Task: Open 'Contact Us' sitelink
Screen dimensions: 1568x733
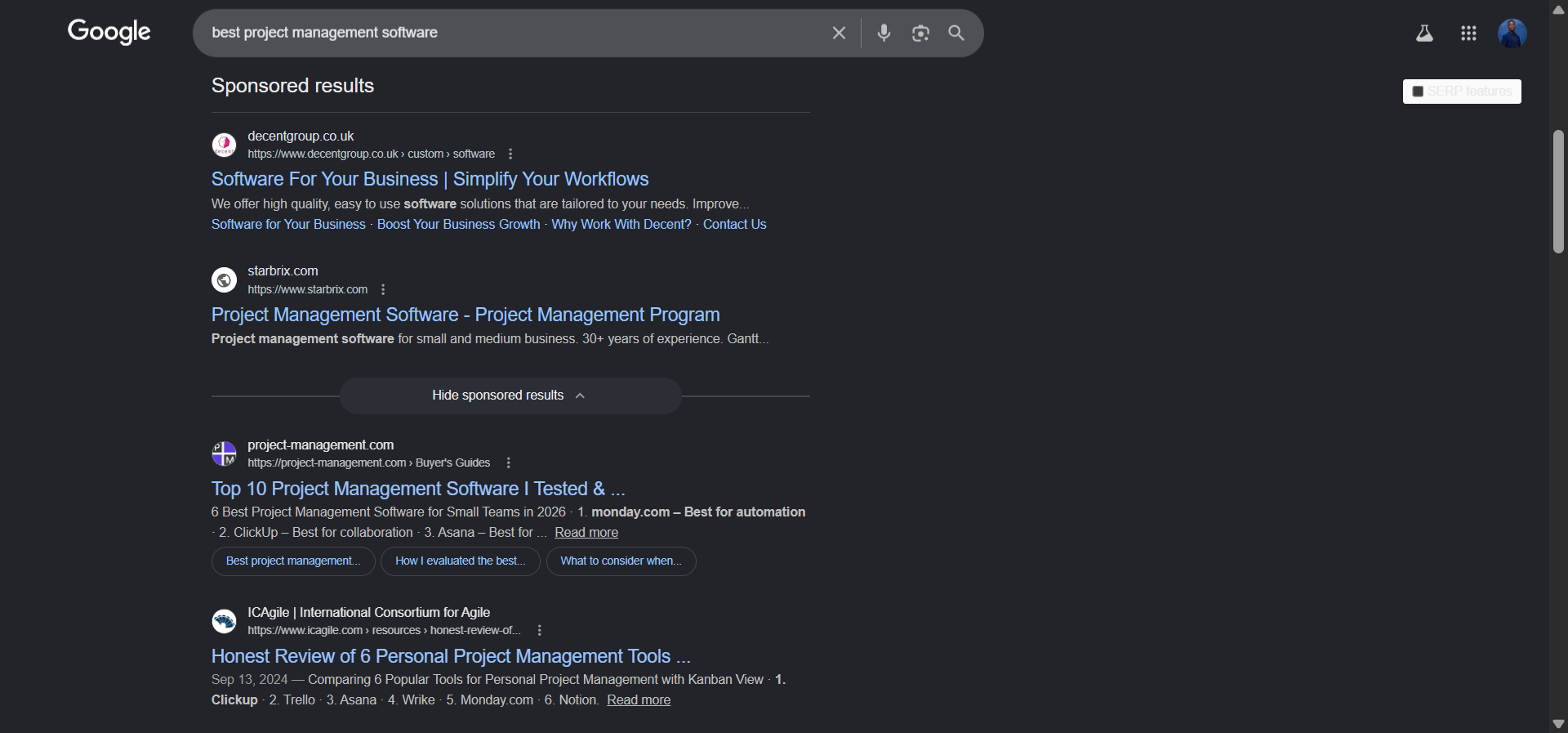Action: [x=734, y=224]
